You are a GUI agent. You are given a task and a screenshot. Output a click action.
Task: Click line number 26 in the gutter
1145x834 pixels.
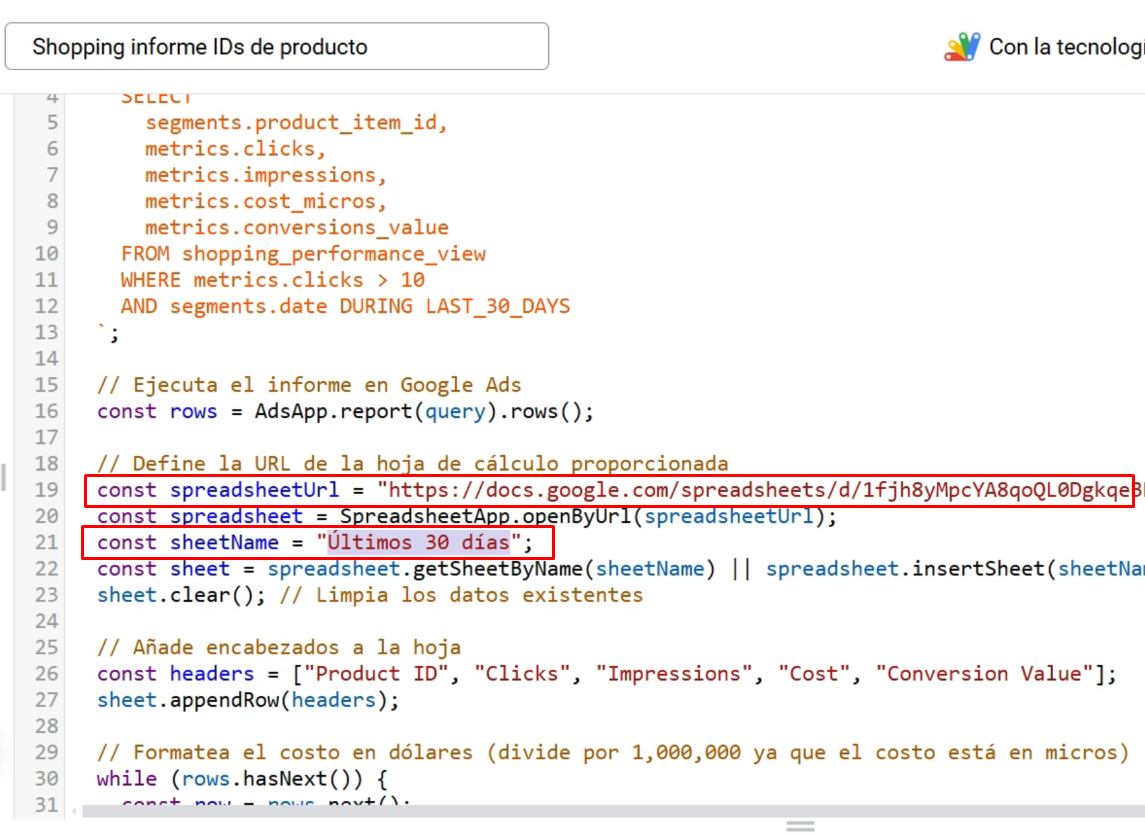coord(47,674)
